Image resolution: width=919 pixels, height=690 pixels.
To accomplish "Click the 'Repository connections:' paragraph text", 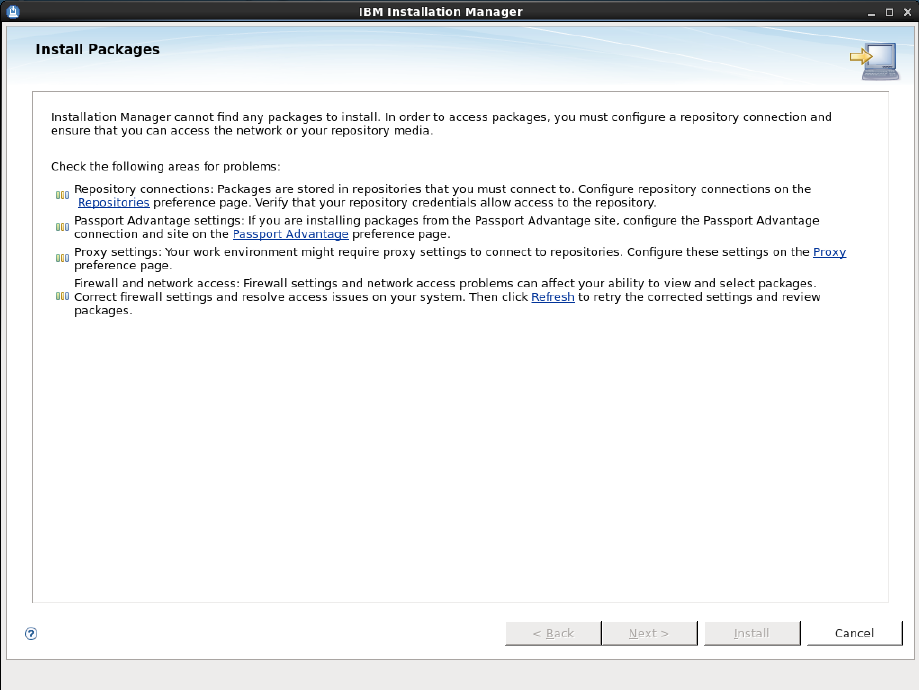I will (x=443, y=196).
